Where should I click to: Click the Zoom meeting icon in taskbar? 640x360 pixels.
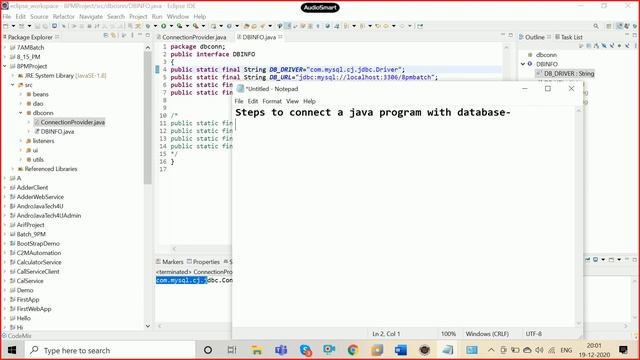pos(329,349)
